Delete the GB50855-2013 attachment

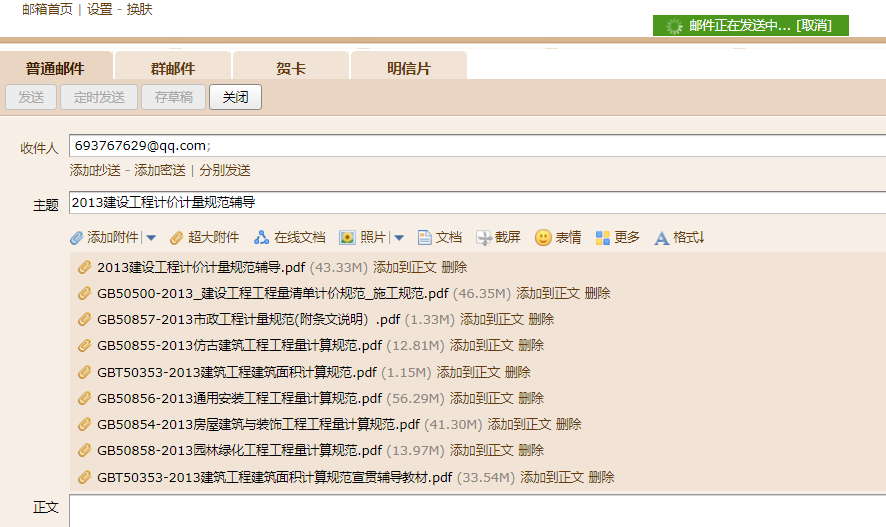pos(531,345)
